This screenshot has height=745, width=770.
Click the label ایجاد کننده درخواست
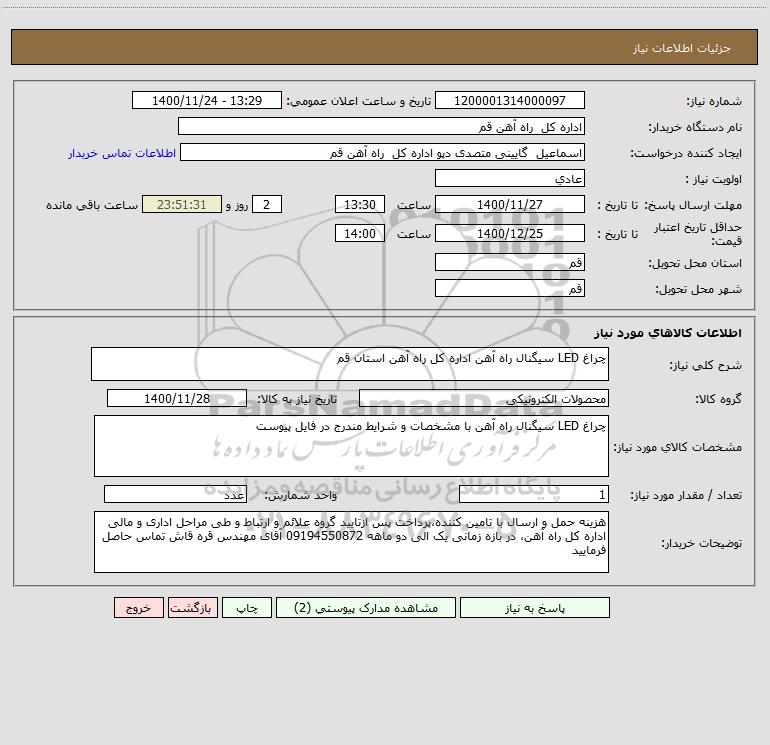pos(686,153)
